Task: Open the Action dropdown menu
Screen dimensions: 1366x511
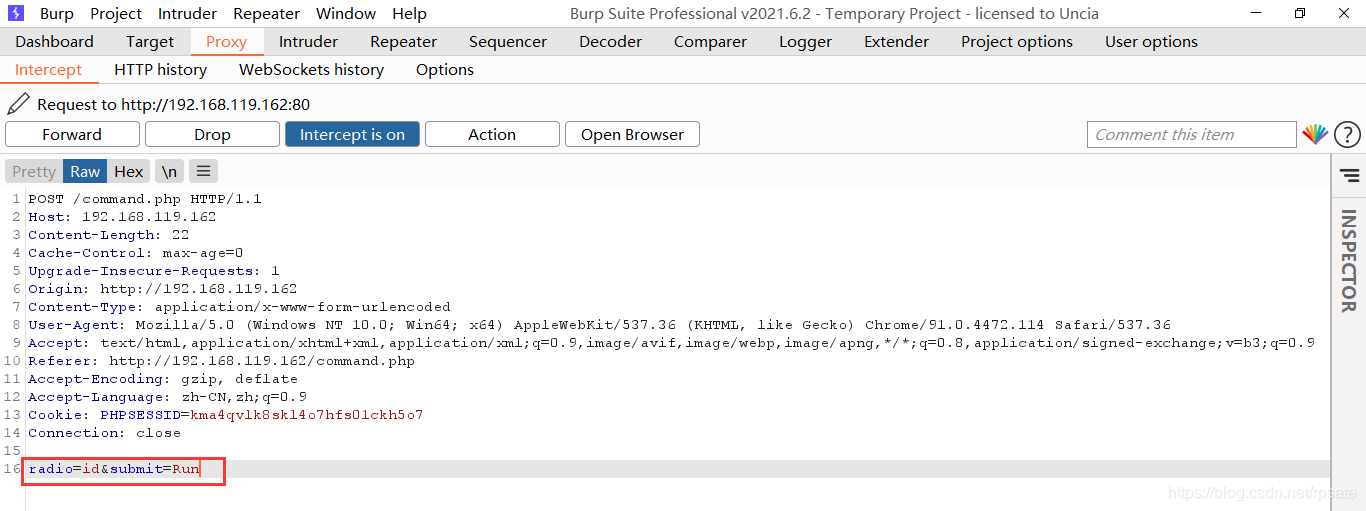Action: click(x=492, y=134)
